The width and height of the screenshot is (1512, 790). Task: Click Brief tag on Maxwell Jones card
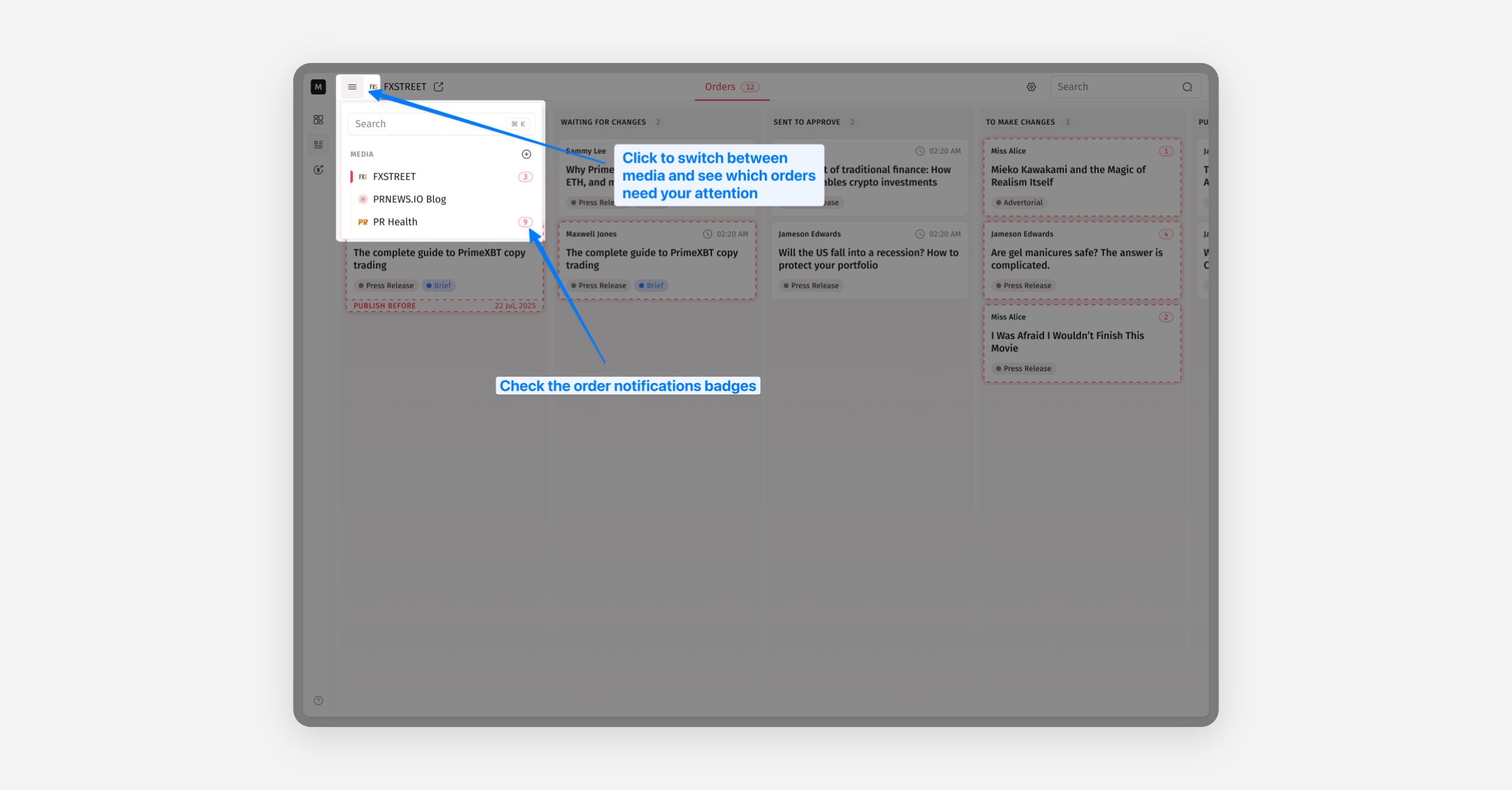point(651,286)
